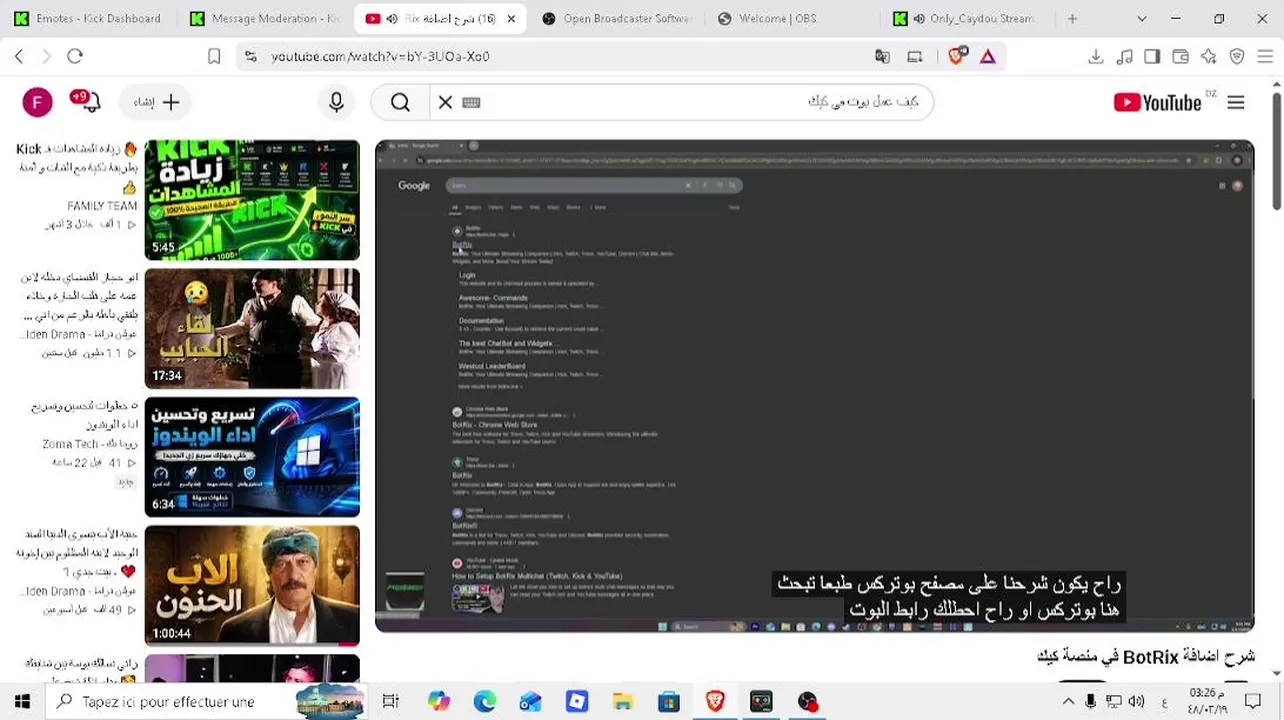Translate this page icon
This screenshot has width=1284, height=720.
[882, 56]
